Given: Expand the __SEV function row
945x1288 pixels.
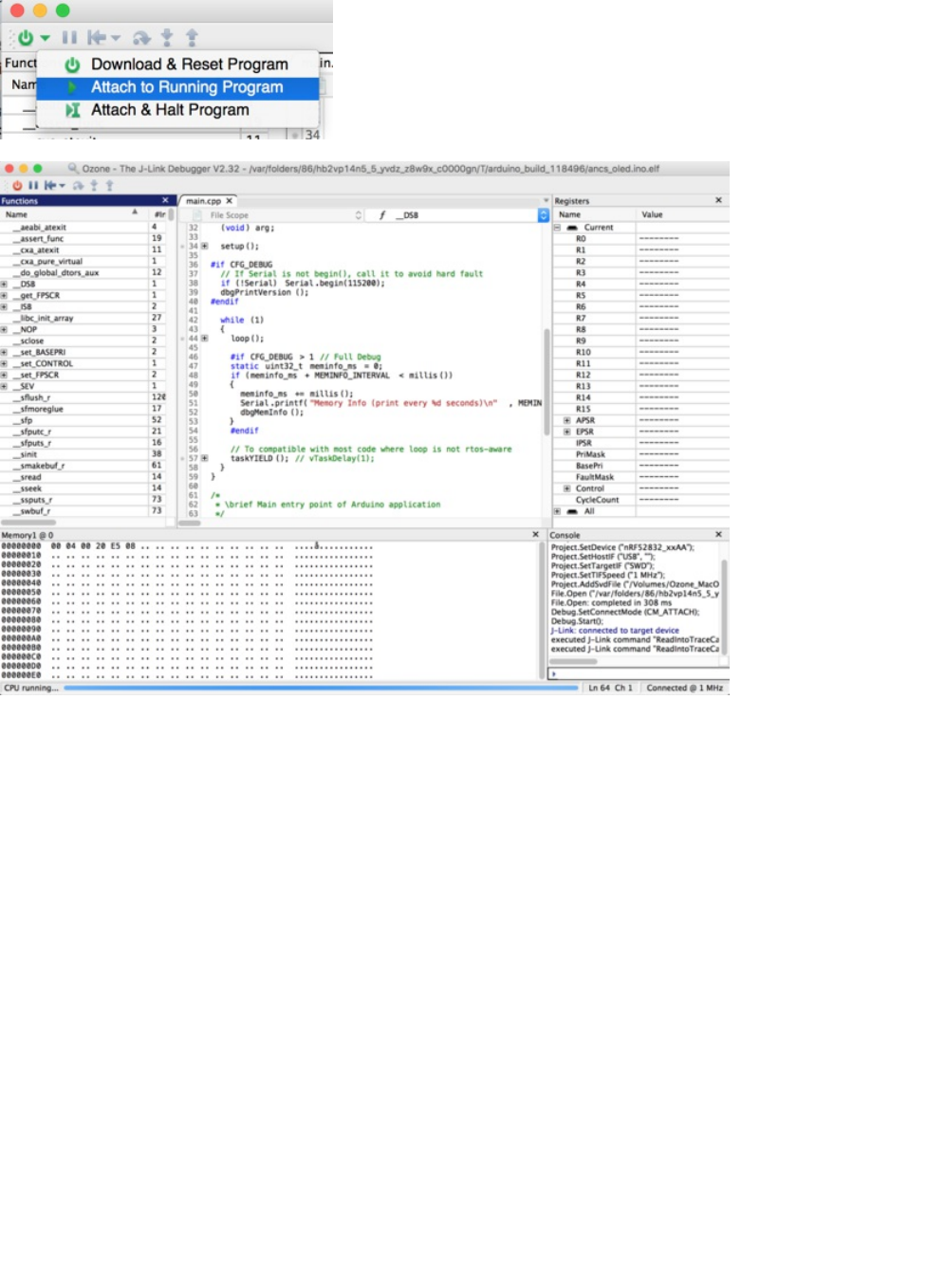Looking at the screenshot, I should click(4, 387).
